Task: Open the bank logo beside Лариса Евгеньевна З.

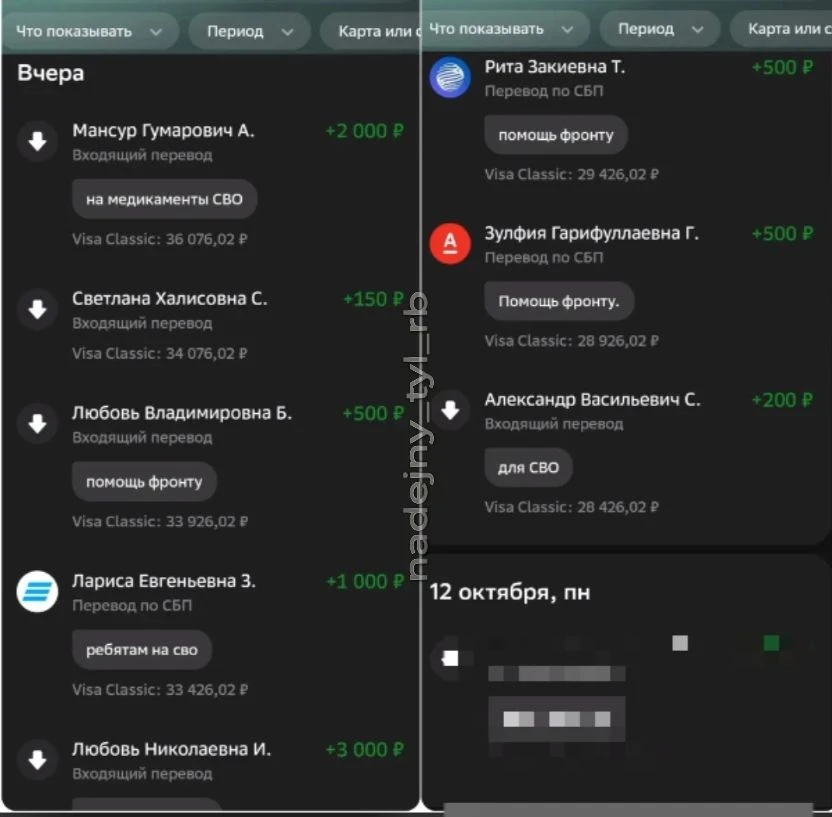Action: click(x=37, y=592)
